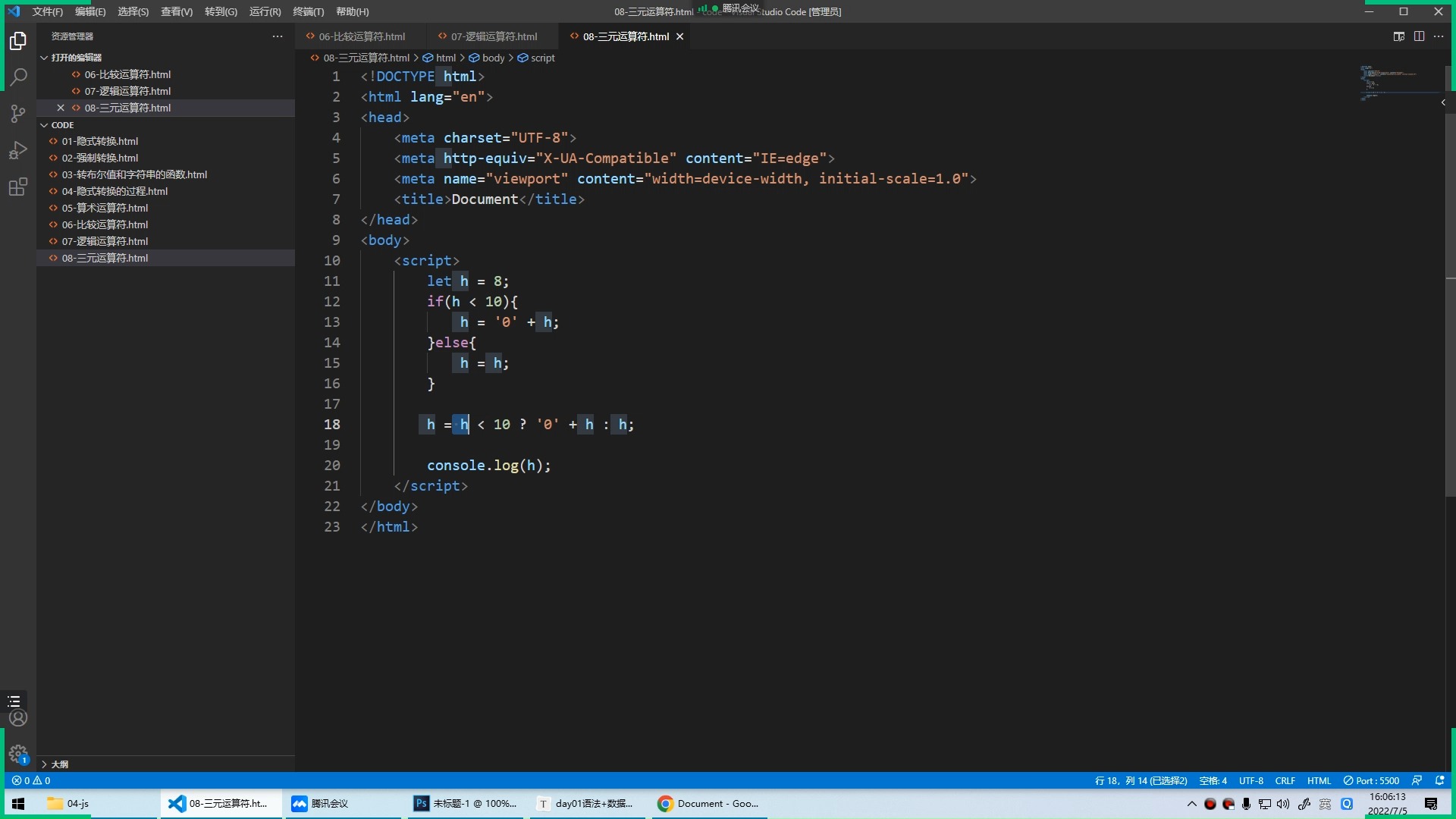This screenshot has width=1456, height=819.
Task: Click the open preview icon in editor toolbar
Action: point(1399,36)
